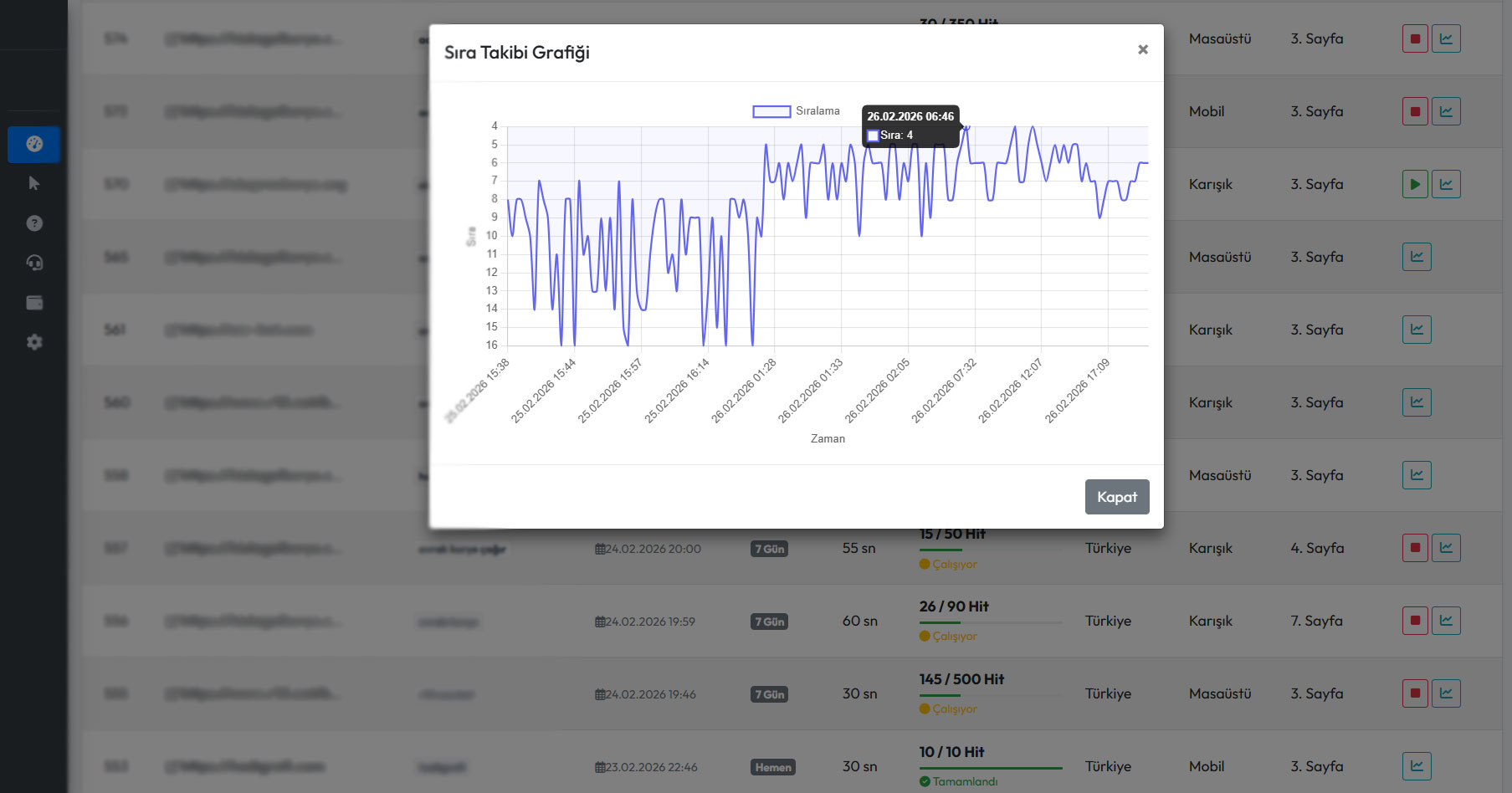The width and height of the screenshot is (1512, 793).
Task: Open the wallet sidebar icon
Action: (x=34, y=303)
